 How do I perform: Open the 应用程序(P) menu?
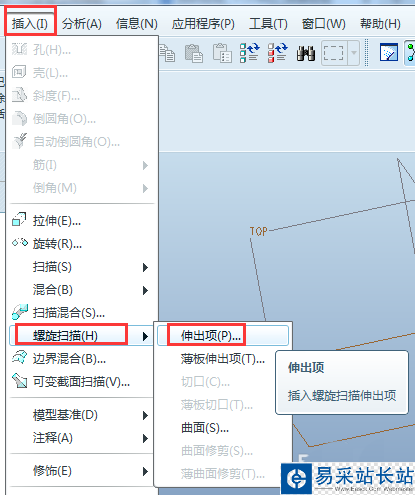(203, 24)
